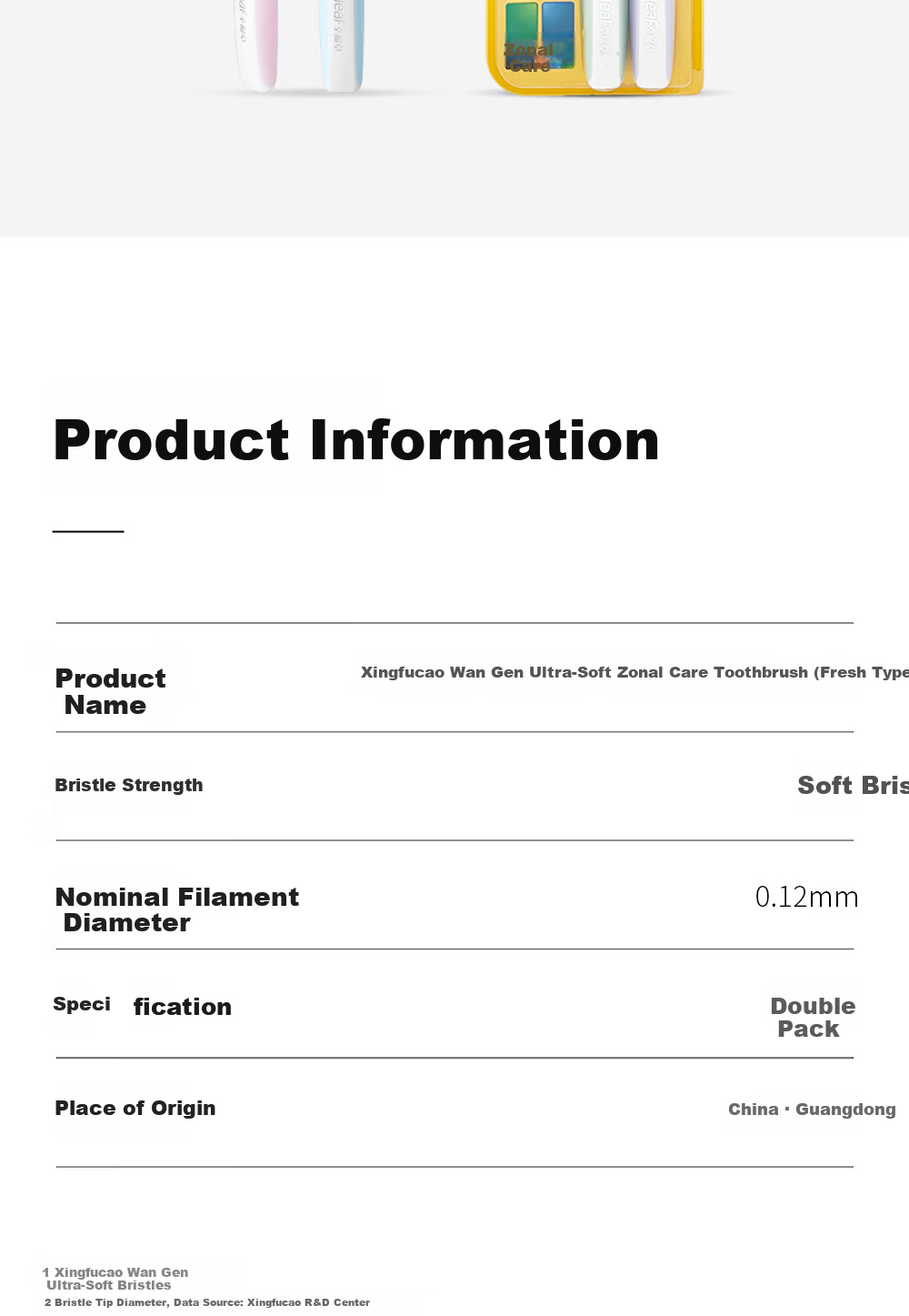909x1316 pixels.
Task: Select the 0.12mm value
Action: (x=807, y=897)
